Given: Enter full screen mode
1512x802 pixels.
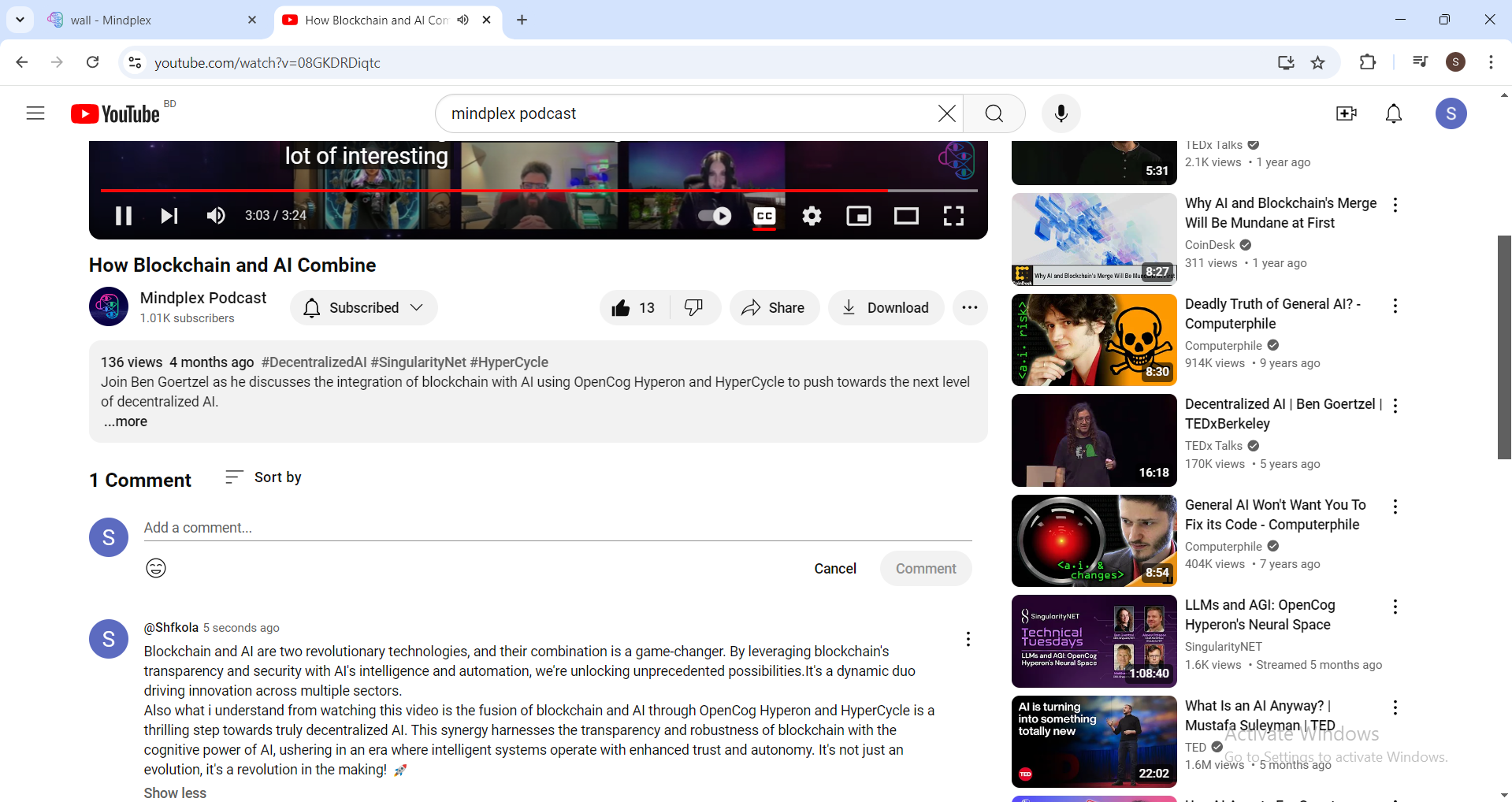Looking at the screenshot, I should pyautogui.click(x=953, y=216).
